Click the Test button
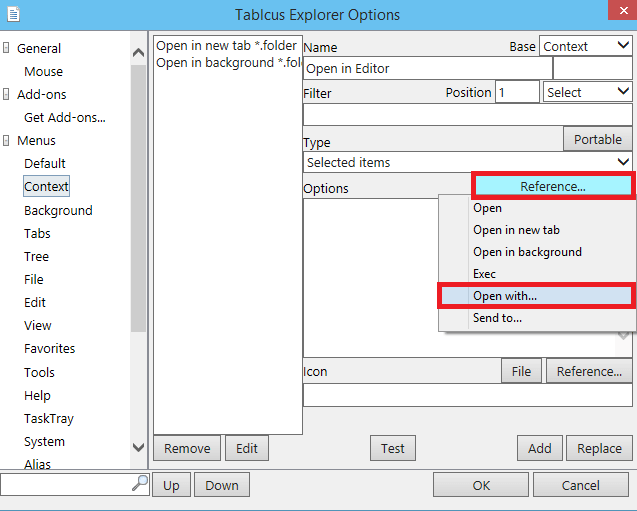This screenshot has width=637, height=511. (392, 448)
